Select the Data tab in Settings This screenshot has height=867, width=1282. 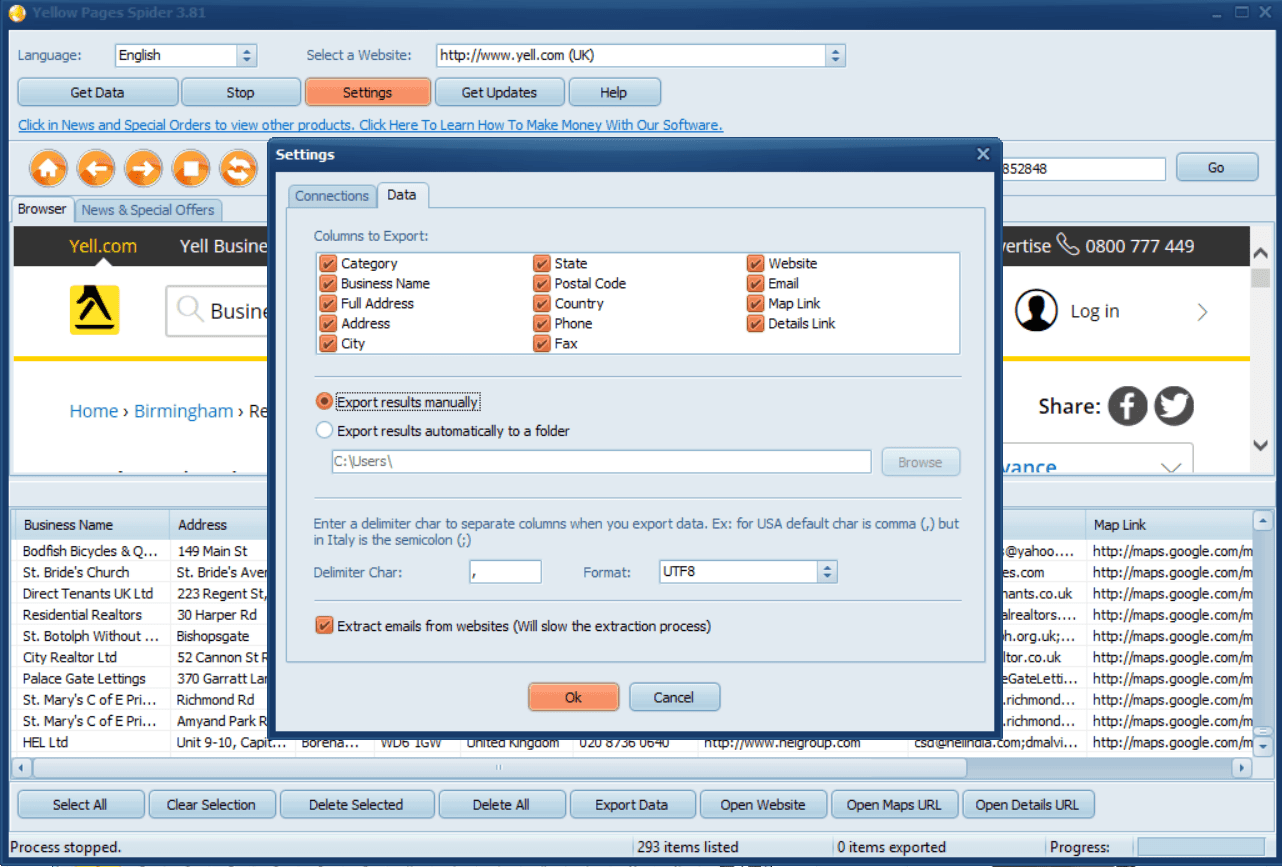coord(402,195)
